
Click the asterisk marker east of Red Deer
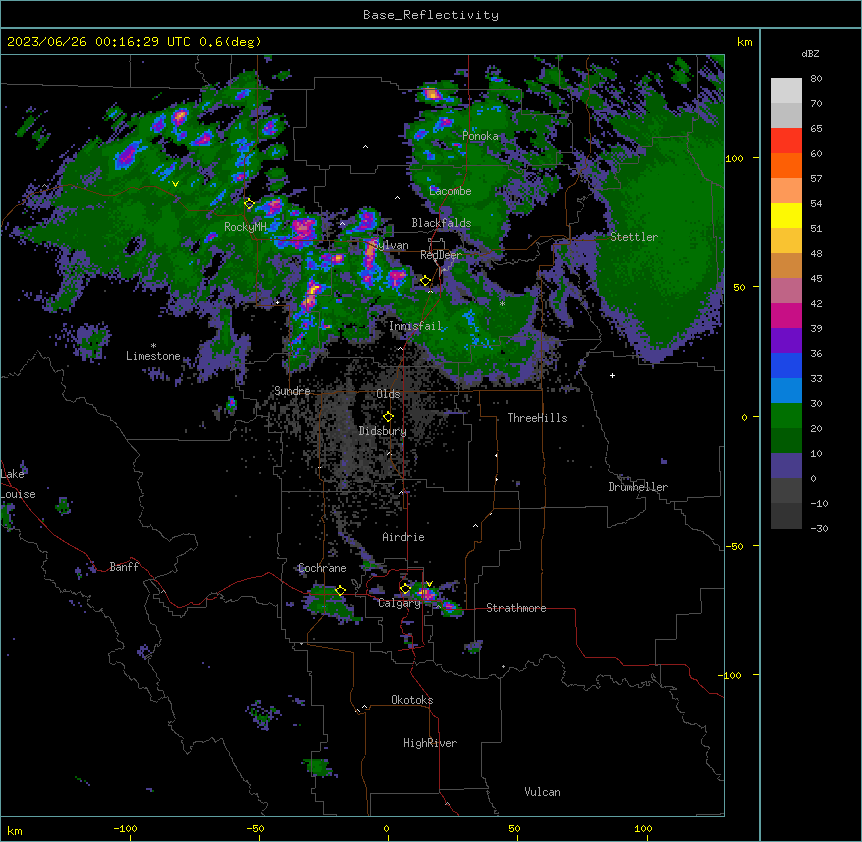pyautogui.click(x=502, y=303)
